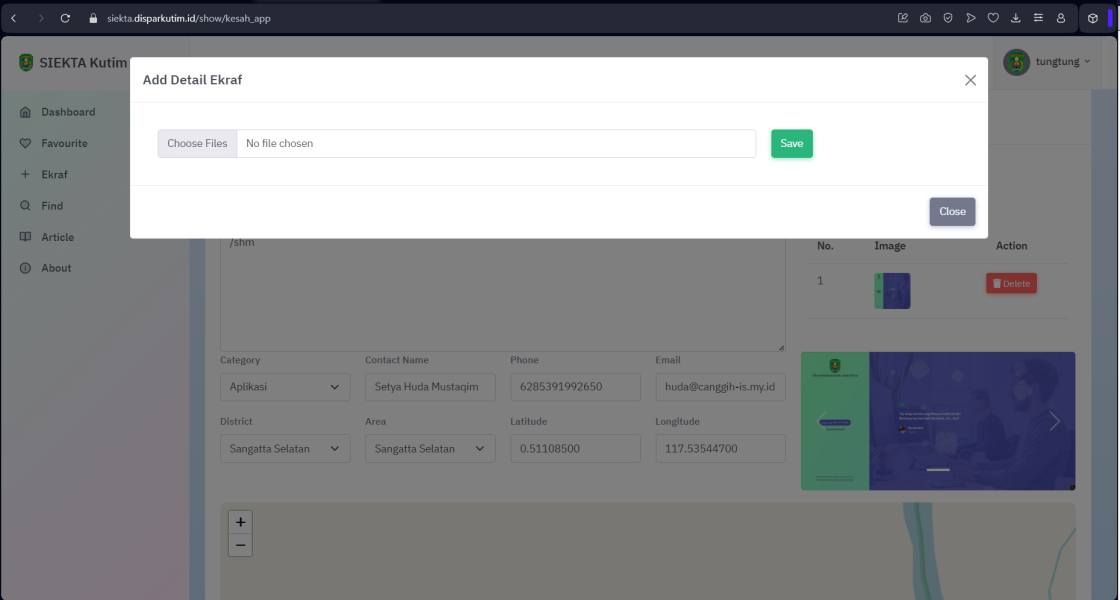
Task: Reload the page using browser refresh icon
Action: [65, 18]
